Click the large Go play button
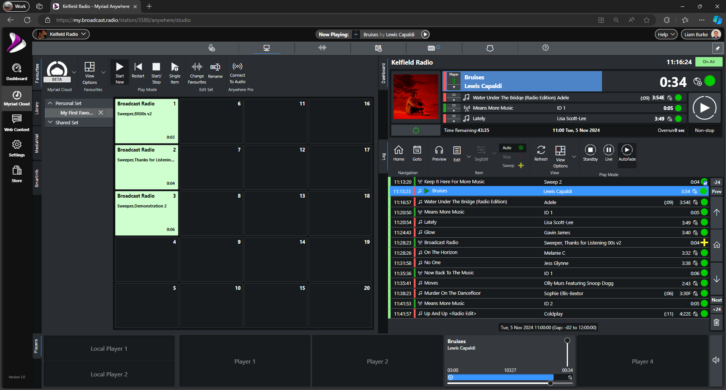The image size is (726, 390). point(704,108)
